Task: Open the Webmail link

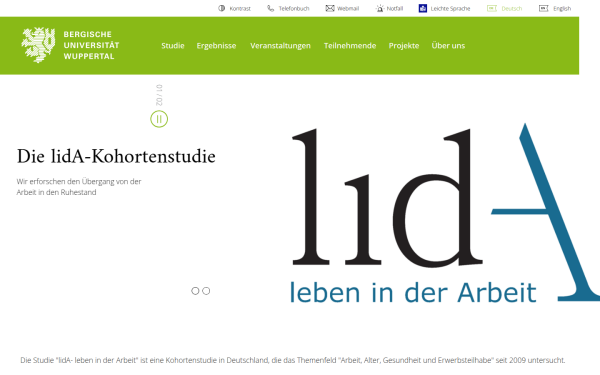Action: (348, 8)
